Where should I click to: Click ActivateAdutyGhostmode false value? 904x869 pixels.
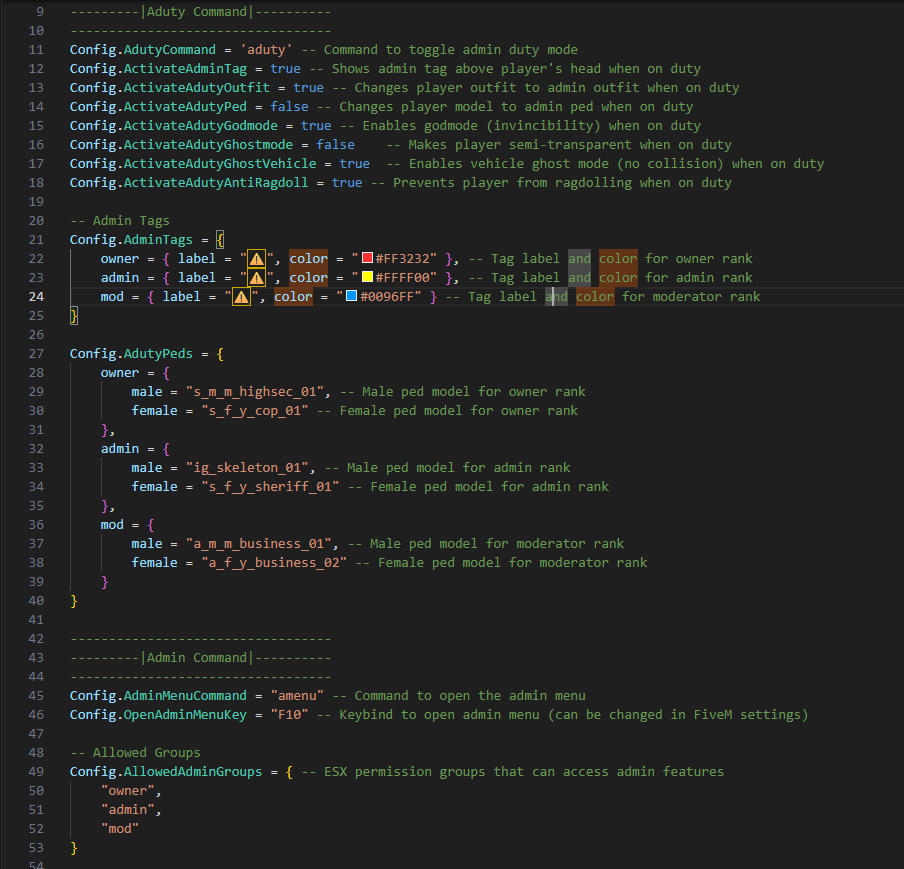(336, 145)
